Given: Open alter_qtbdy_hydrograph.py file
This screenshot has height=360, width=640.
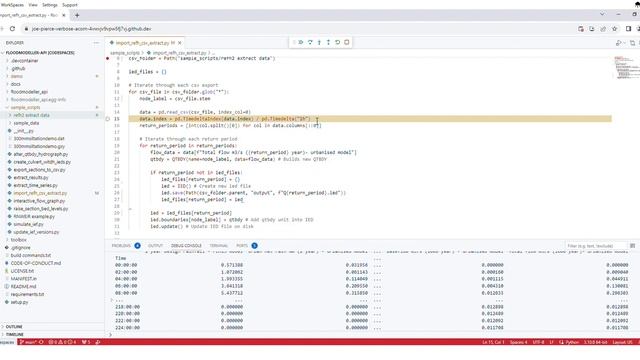Looking at the screenshot, I should [41, 154].
